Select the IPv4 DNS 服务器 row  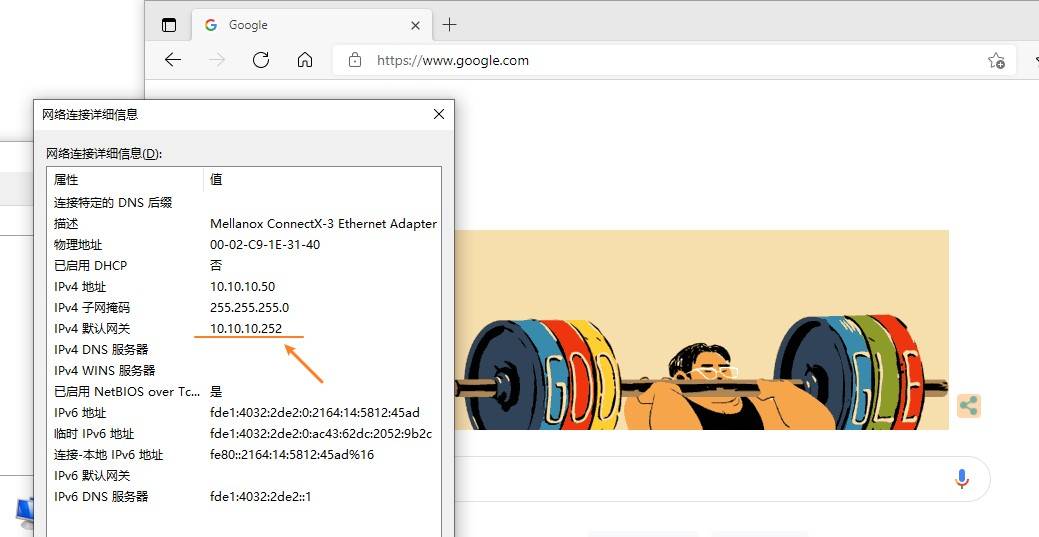(244, 349)
